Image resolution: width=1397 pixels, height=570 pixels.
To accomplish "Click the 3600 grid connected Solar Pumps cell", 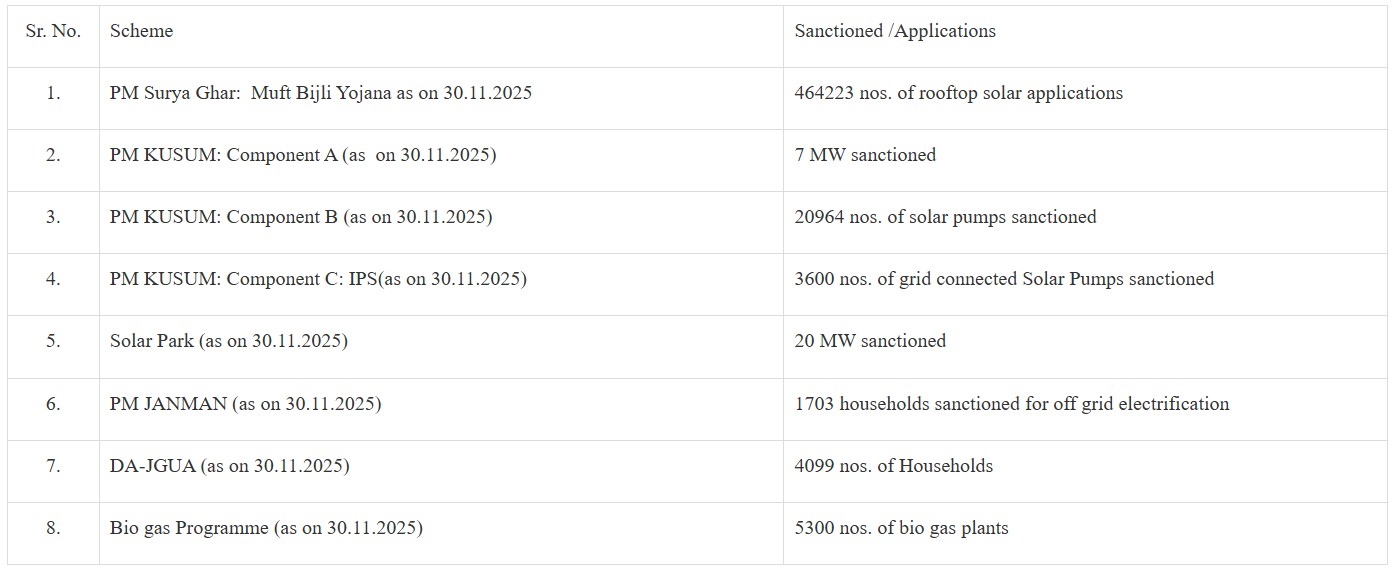I will 1004,279.
